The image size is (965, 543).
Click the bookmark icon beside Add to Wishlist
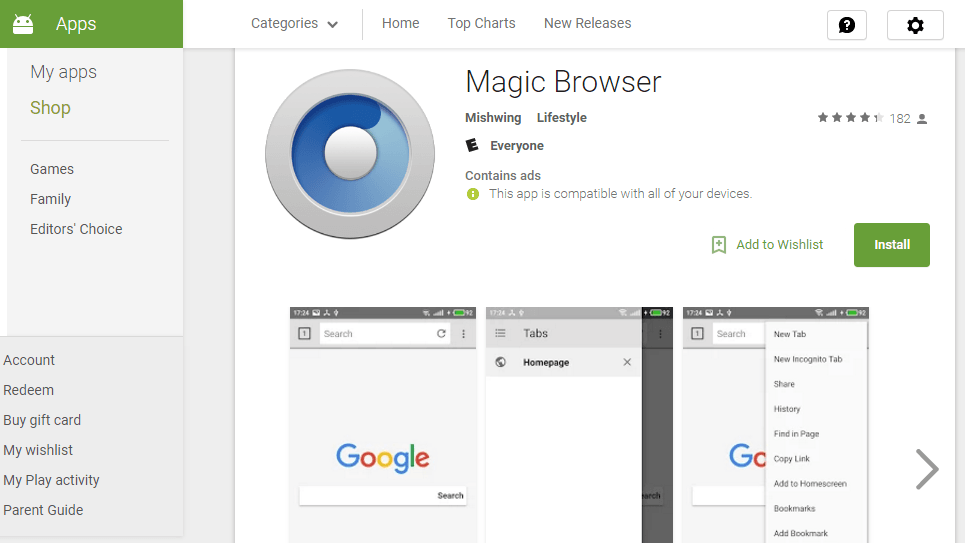pyautogui.click(x=718, y=244)
